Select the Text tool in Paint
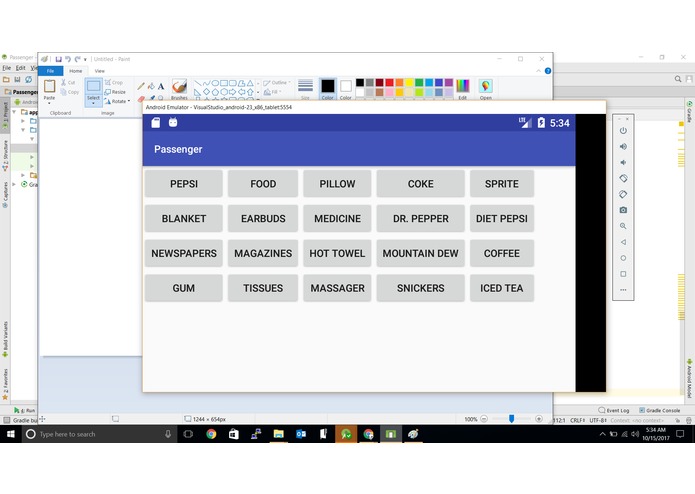The height and width of the screenshot is (494, 695). tap(161, 86)
